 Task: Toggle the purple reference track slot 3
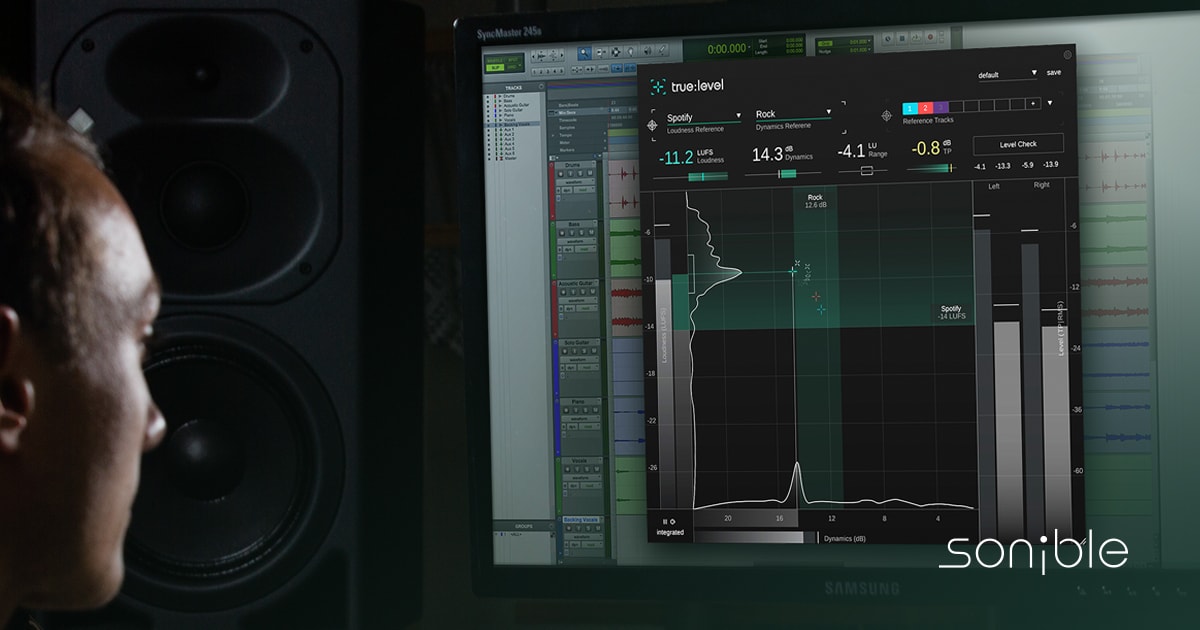point(941,108)
